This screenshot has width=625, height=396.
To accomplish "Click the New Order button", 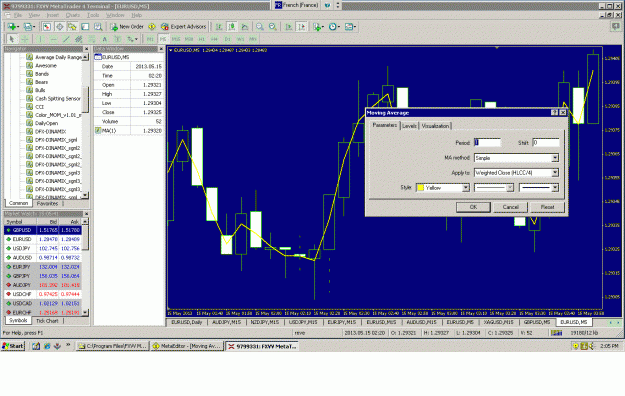I will pyautogui.click(x=127, y=27).
